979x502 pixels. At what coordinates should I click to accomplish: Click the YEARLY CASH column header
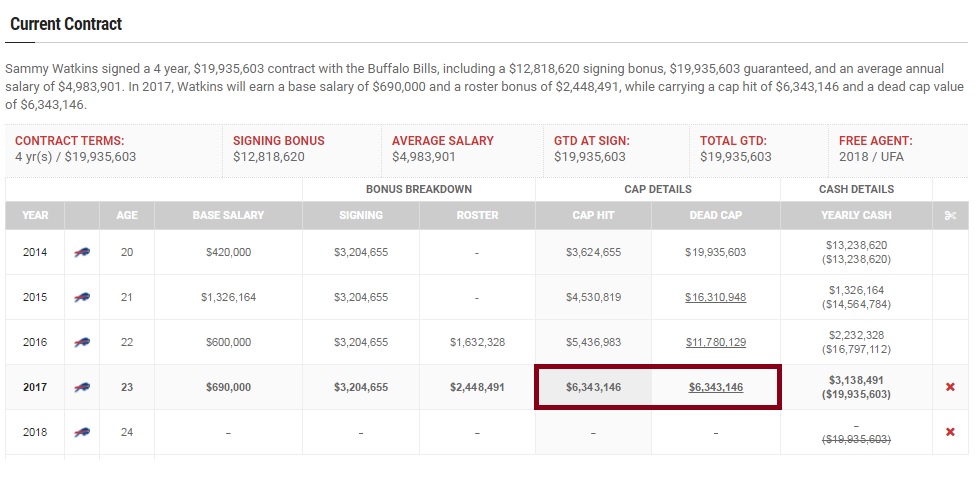click(856, 215)
